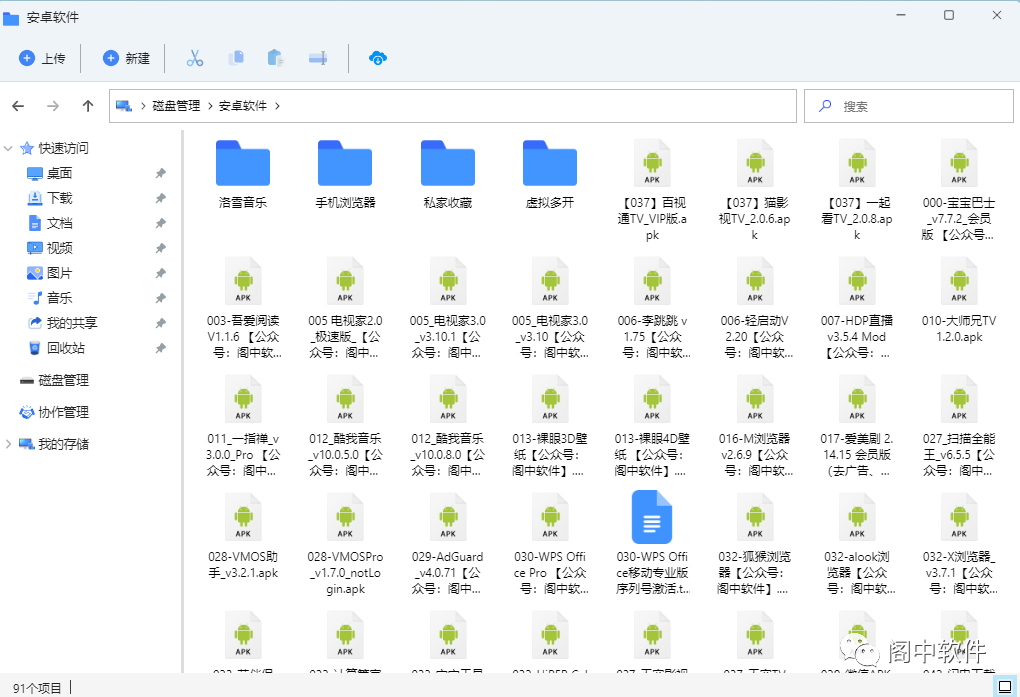Screen dimensions: 1020x697
Task: Select 【037】百视通TV_VIP版.apk file
Action: [x=652, y=191]
